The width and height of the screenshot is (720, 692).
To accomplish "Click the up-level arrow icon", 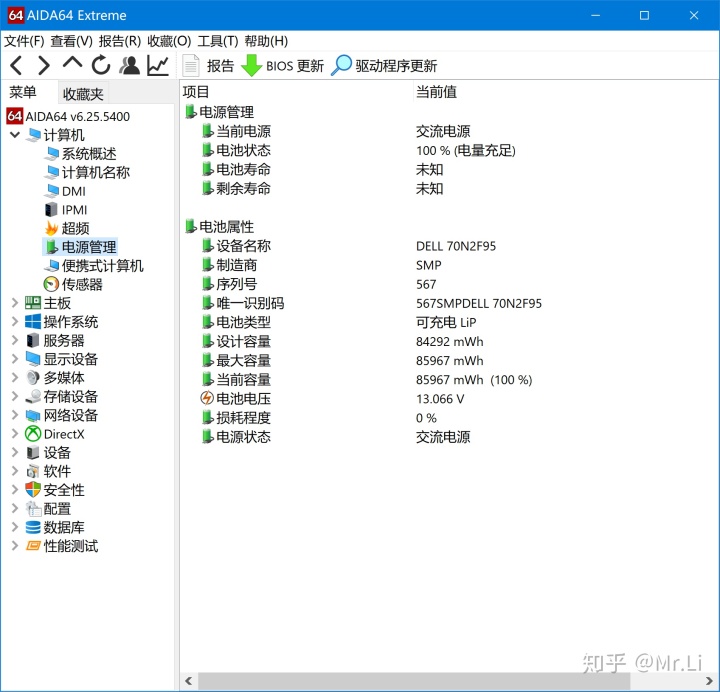I will (x=73, y=63).
